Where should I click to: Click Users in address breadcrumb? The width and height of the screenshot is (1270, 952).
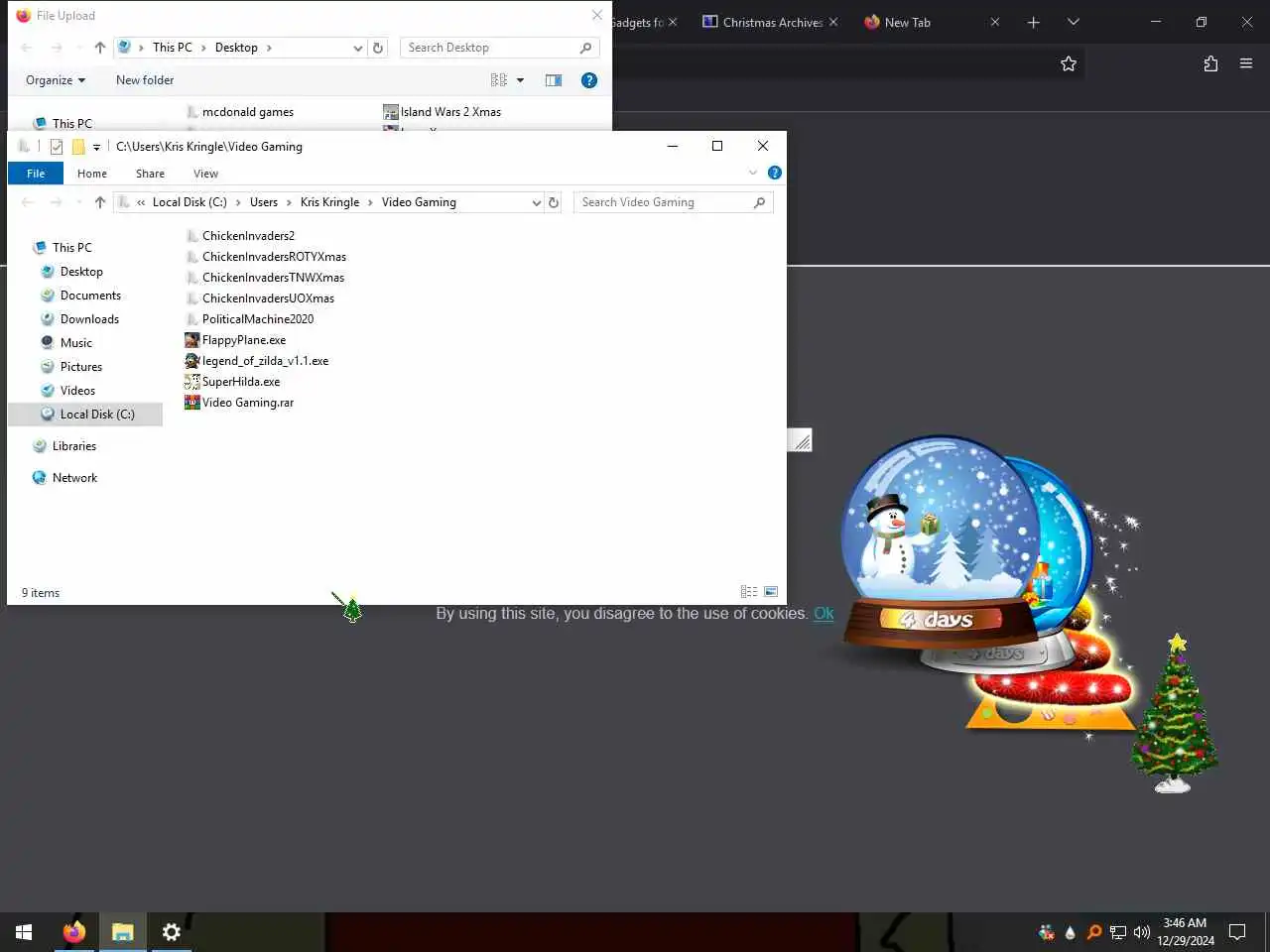point(264,202)
